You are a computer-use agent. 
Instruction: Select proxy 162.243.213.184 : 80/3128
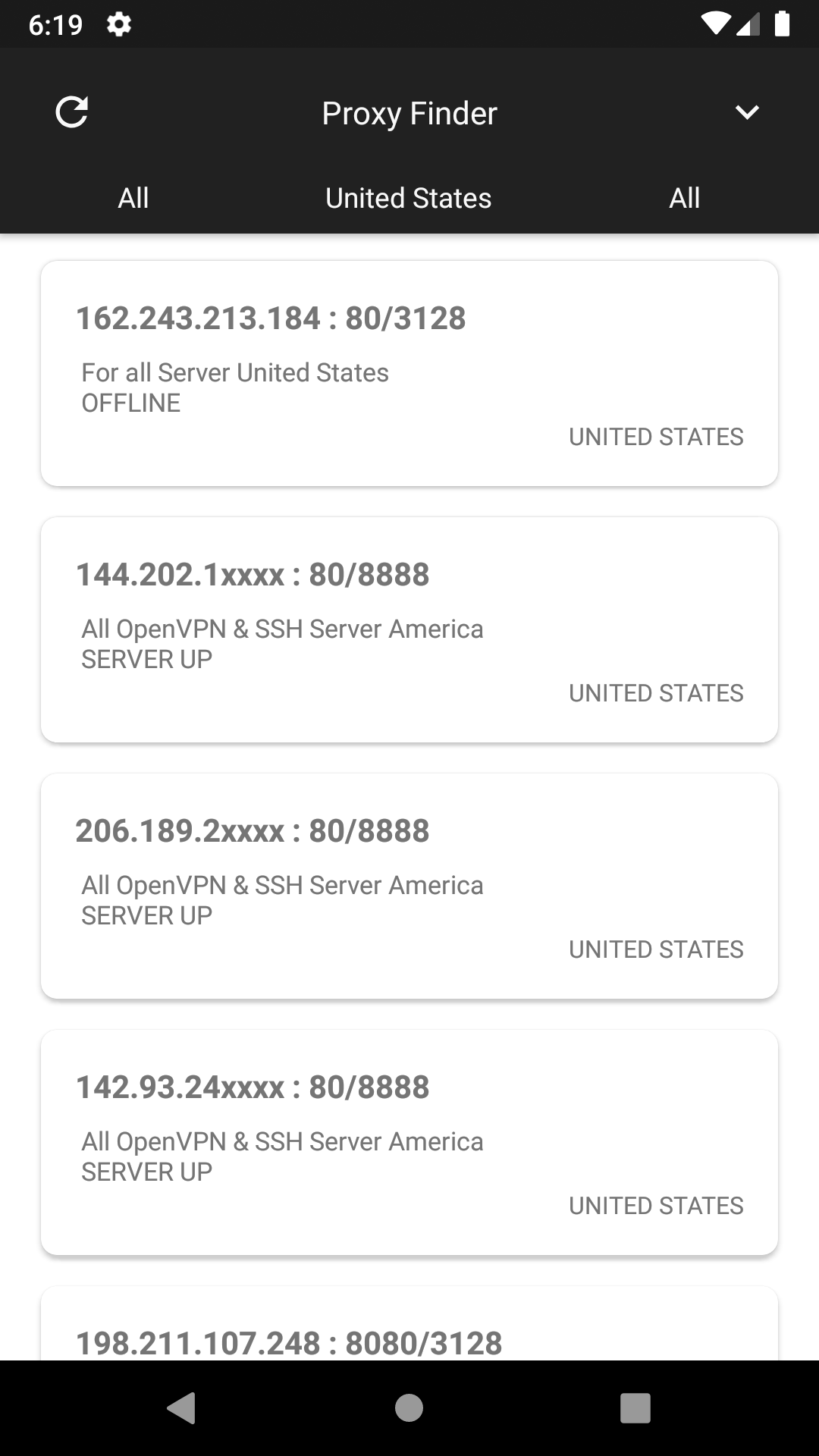point(409,373)
